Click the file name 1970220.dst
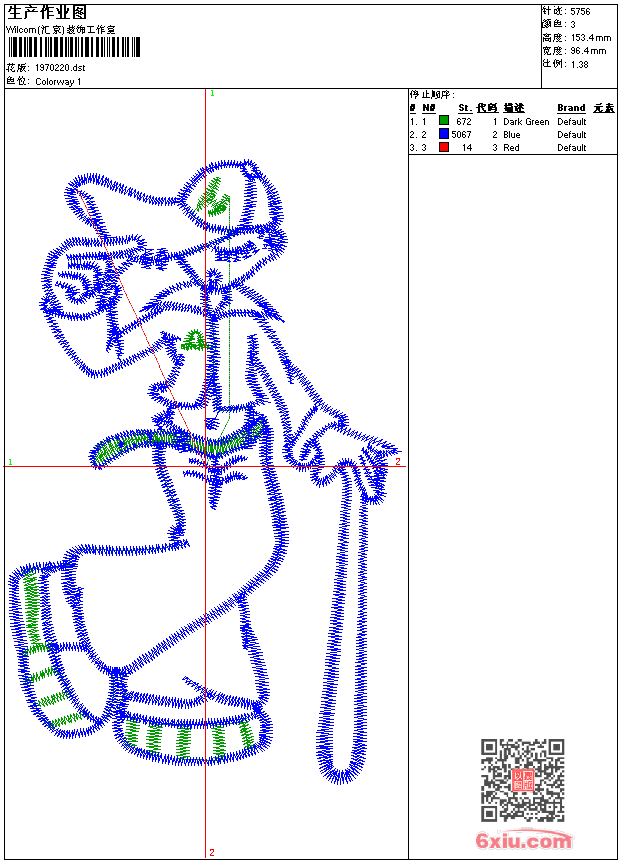 (x=60, y=68)
